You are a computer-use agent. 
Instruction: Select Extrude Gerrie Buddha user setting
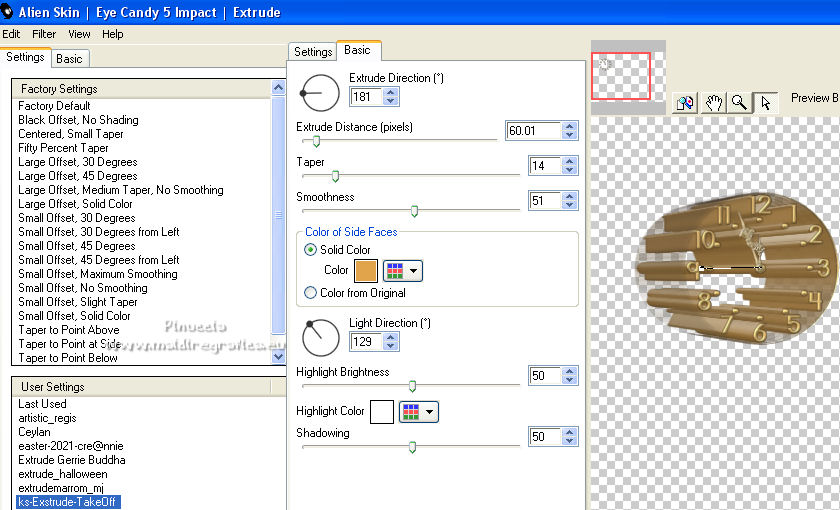click(x=72, y=460)
